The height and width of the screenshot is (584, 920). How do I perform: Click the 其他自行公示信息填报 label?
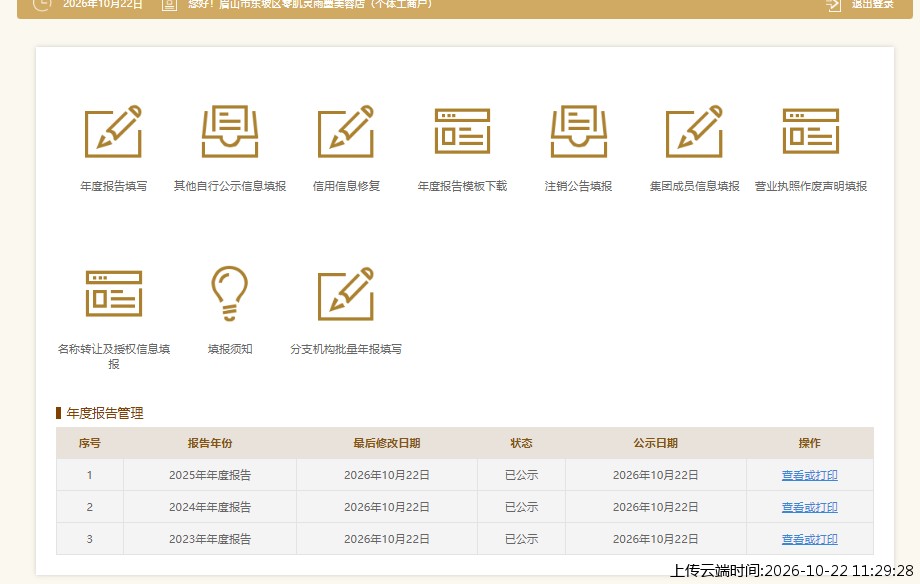[229, 186]
